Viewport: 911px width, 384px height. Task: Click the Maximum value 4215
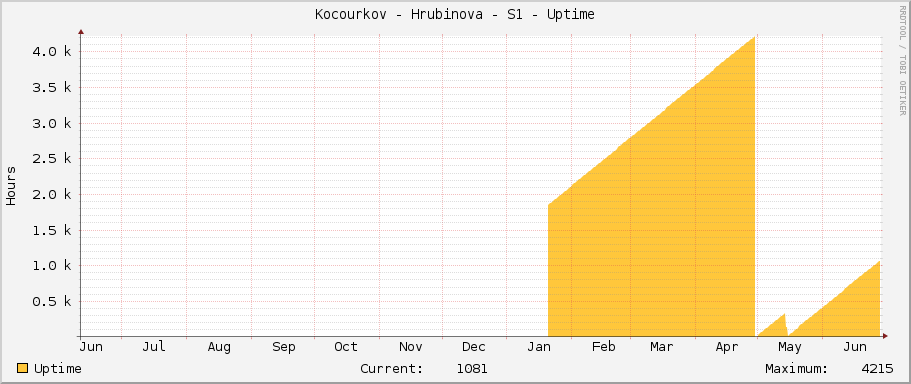[x=877, y=368]
